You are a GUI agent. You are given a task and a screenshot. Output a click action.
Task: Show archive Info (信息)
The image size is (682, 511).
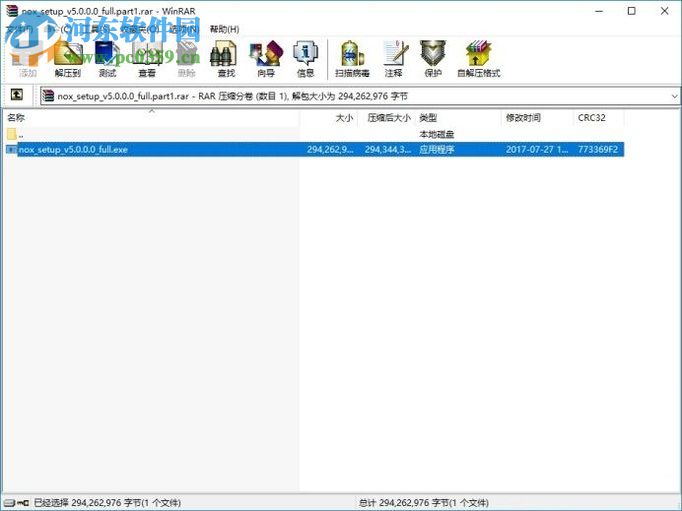coord(305,59)
